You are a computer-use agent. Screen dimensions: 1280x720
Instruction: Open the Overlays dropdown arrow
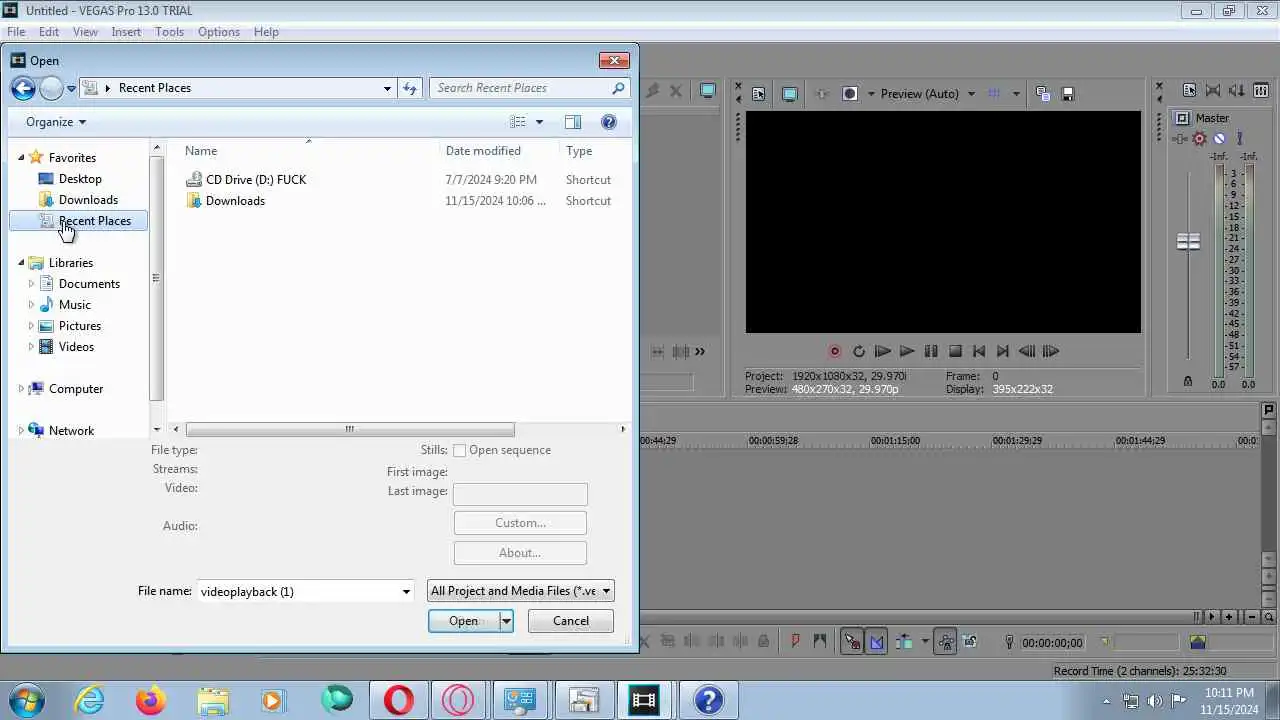(1016, 94)
